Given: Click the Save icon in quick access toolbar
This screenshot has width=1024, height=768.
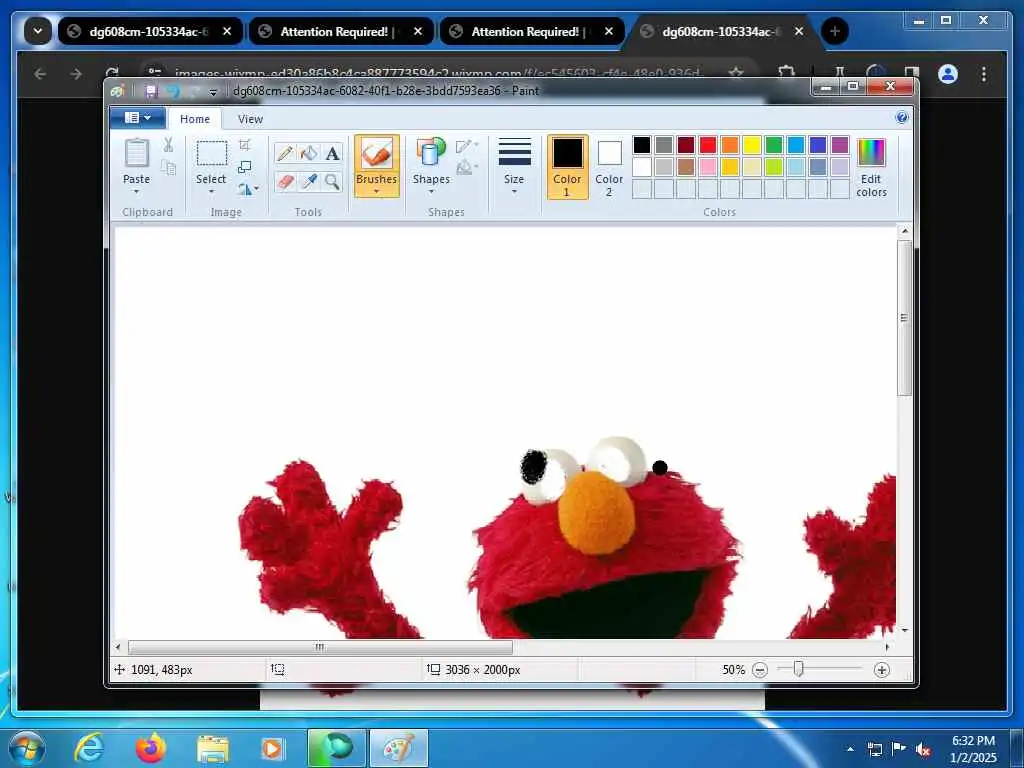Looking at the screenshot, I should (x=151, y=91).
